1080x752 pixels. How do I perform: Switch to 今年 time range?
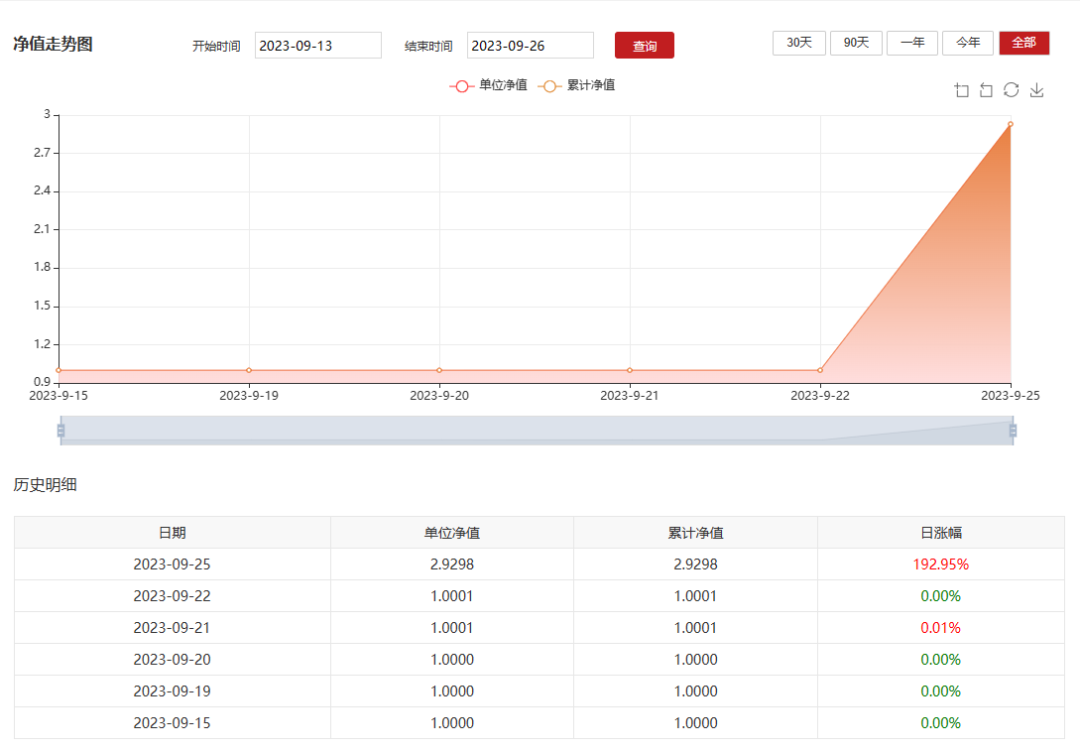968,43
